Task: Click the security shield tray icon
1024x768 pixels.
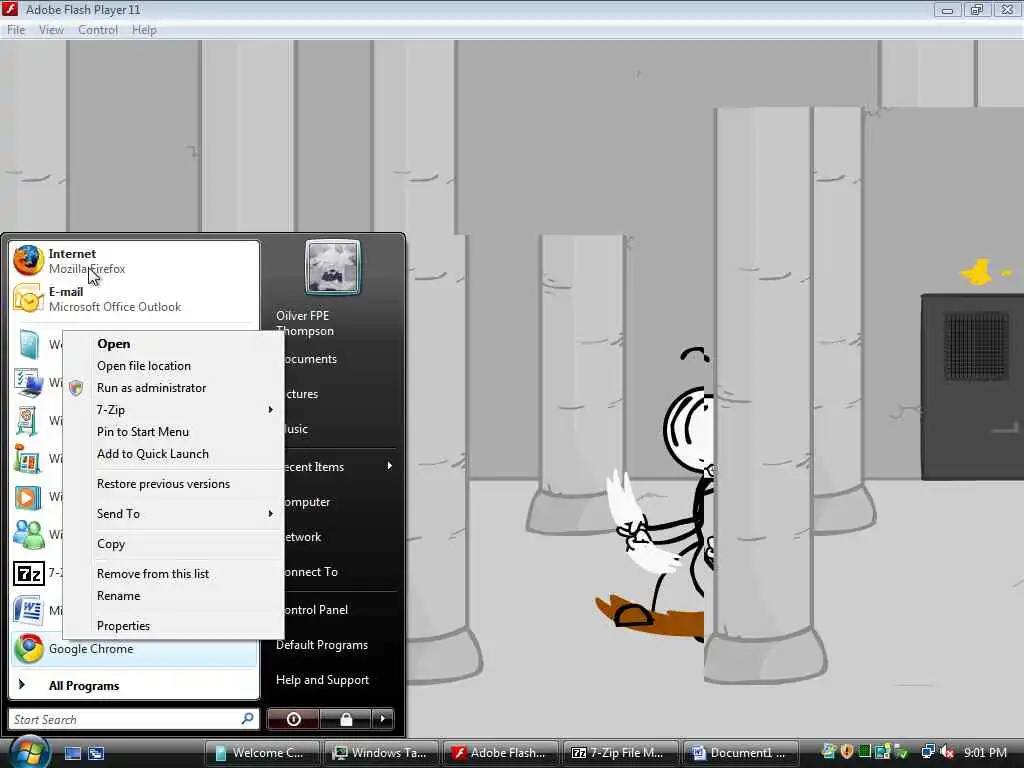Action: [x=847, y=752]
